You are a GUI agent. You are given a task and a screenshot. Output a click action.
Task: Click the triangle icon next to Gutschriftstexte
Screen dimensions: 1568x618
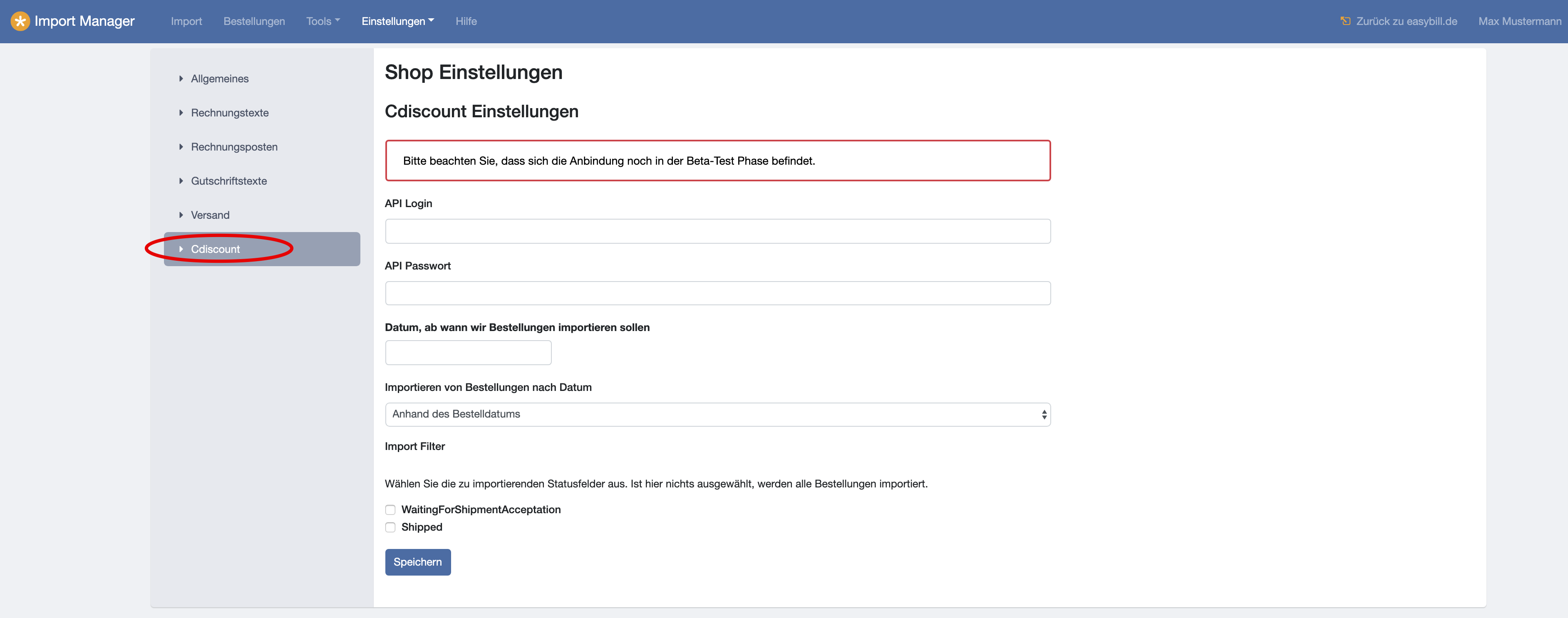point(181,181)
